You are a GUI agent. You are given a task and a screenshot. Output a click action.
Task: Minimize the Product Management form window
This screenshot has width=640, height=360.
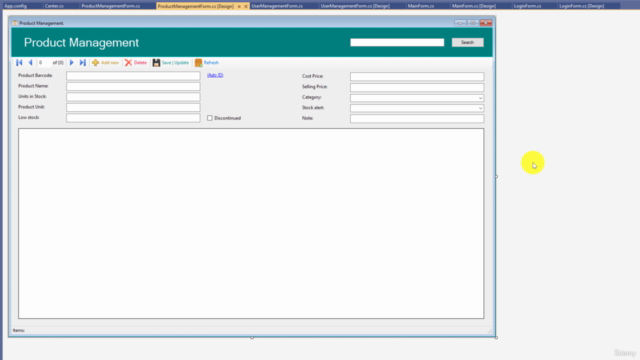pos(460,23)
